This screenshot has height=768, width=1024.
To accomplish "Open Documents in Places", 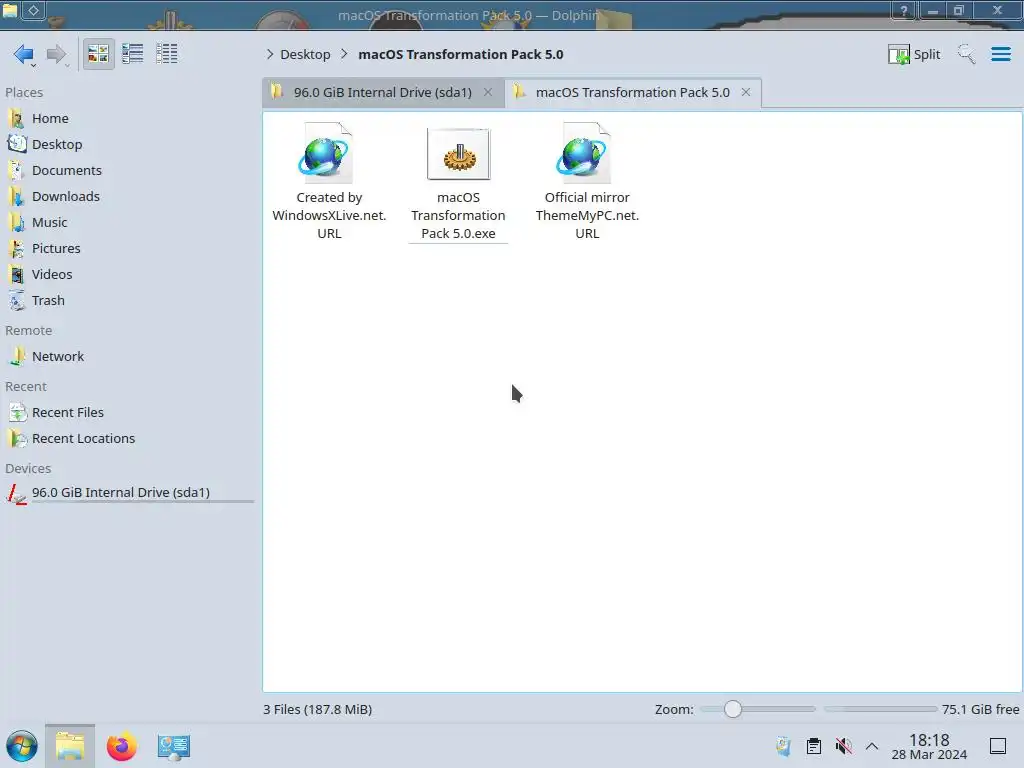I will (67, 170).
